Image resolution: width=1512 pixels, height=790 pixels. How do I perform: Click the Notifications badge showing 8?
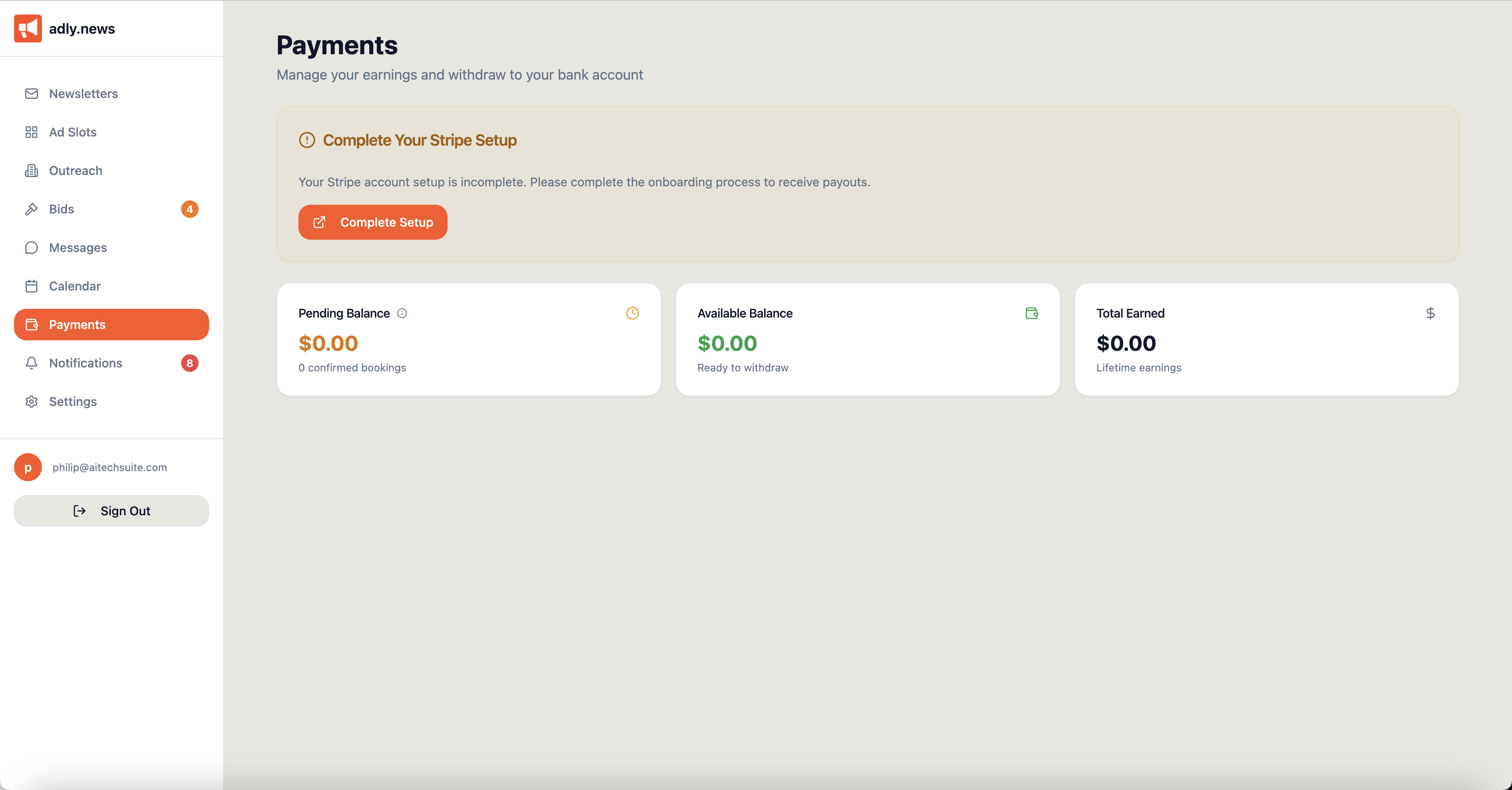point(189,364)
